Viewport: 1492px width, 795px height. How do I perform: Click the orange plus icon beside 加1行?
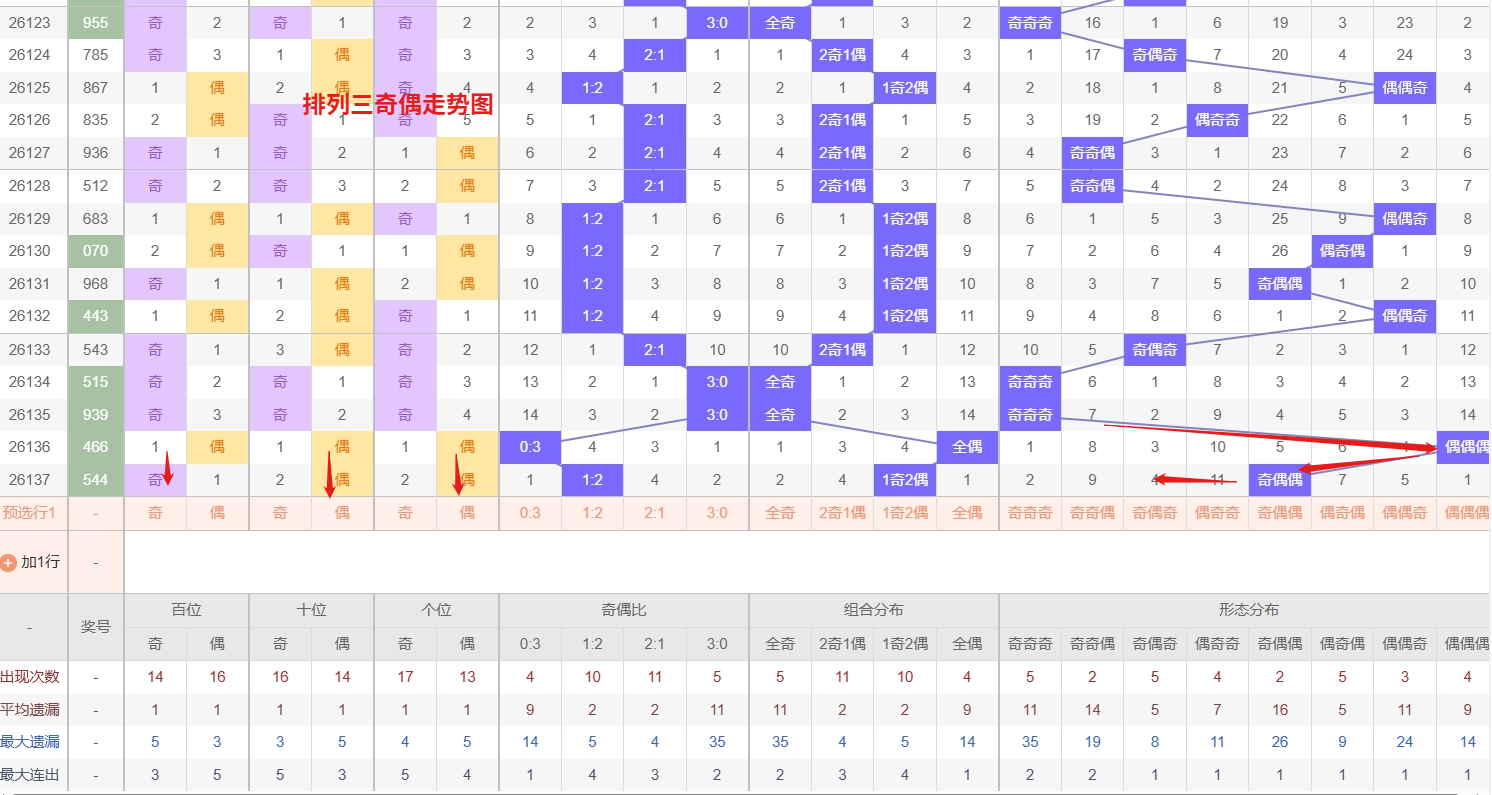[8, 563]
